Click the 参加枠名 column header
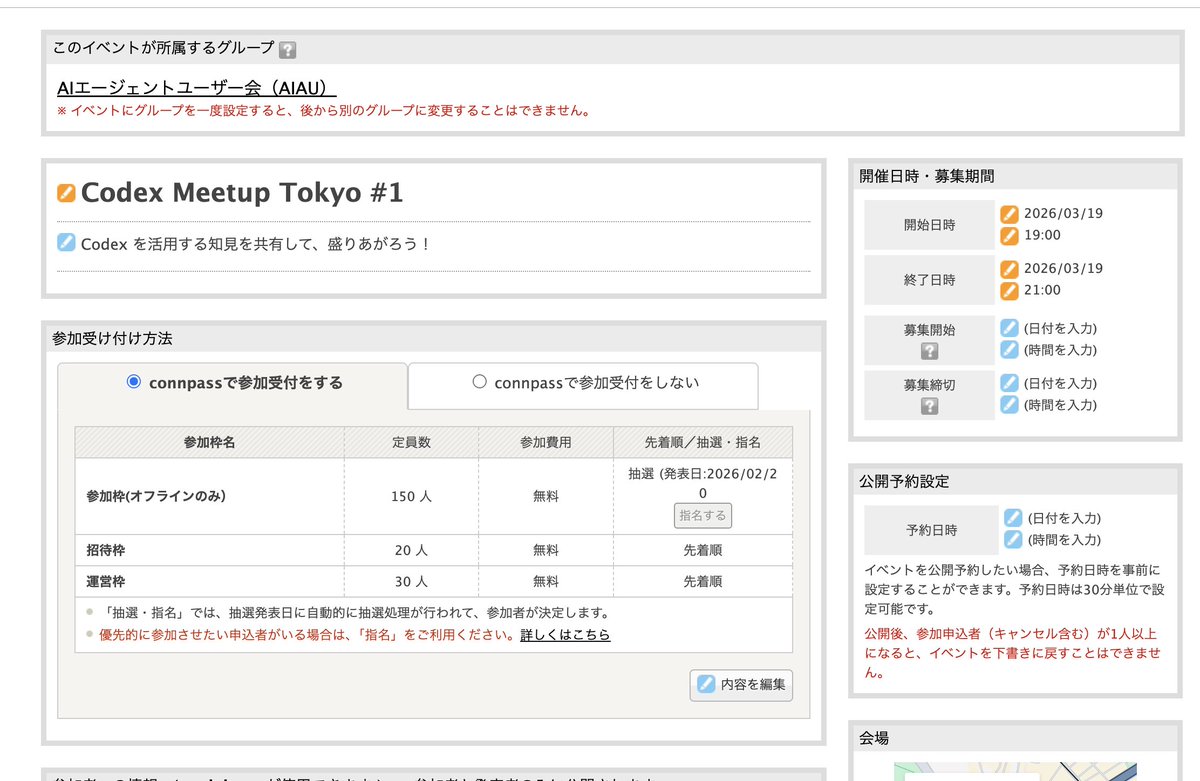 click(x=210, y=442)
